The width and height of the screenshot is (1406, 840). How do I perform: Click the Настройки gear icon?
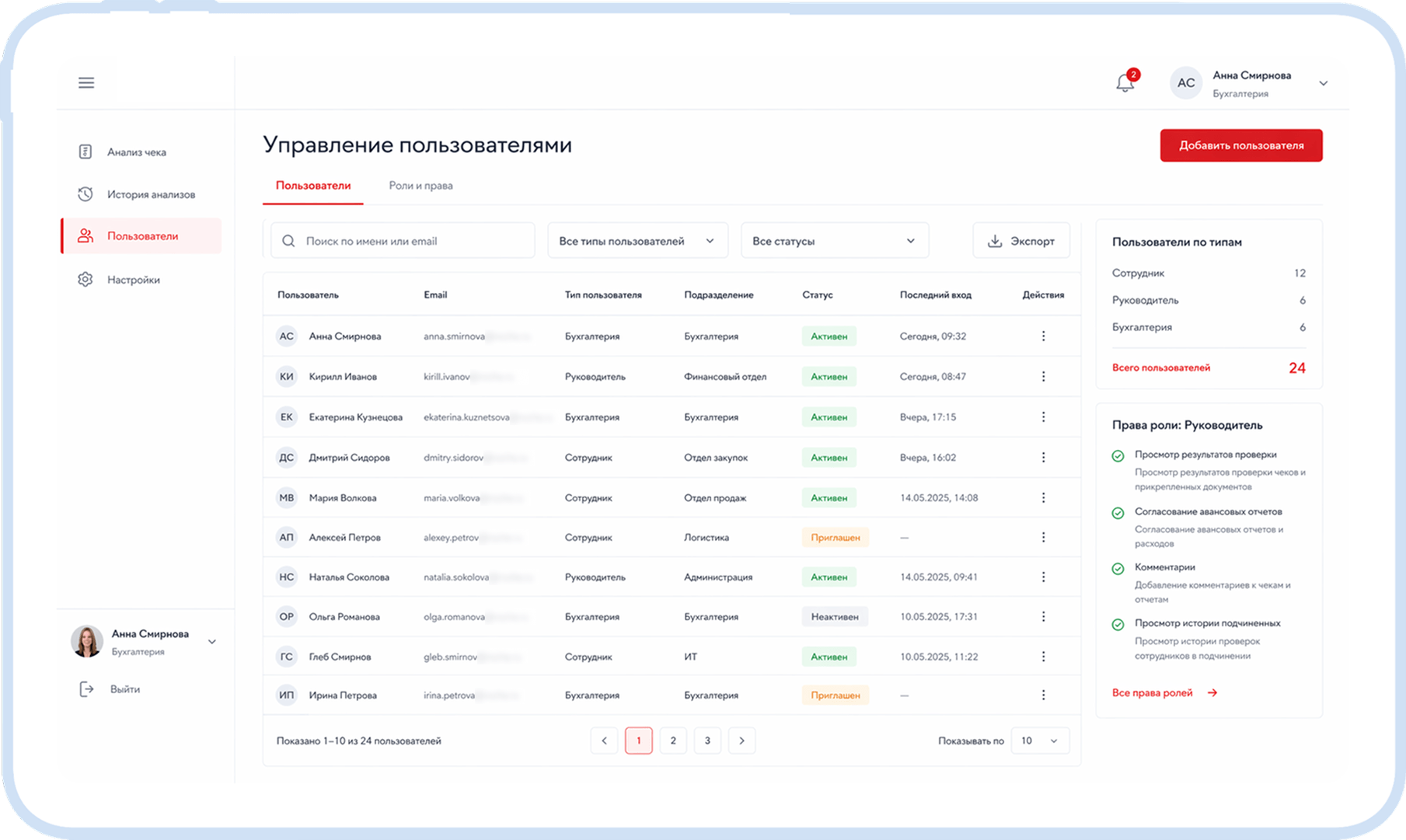[x=85, y=279]
